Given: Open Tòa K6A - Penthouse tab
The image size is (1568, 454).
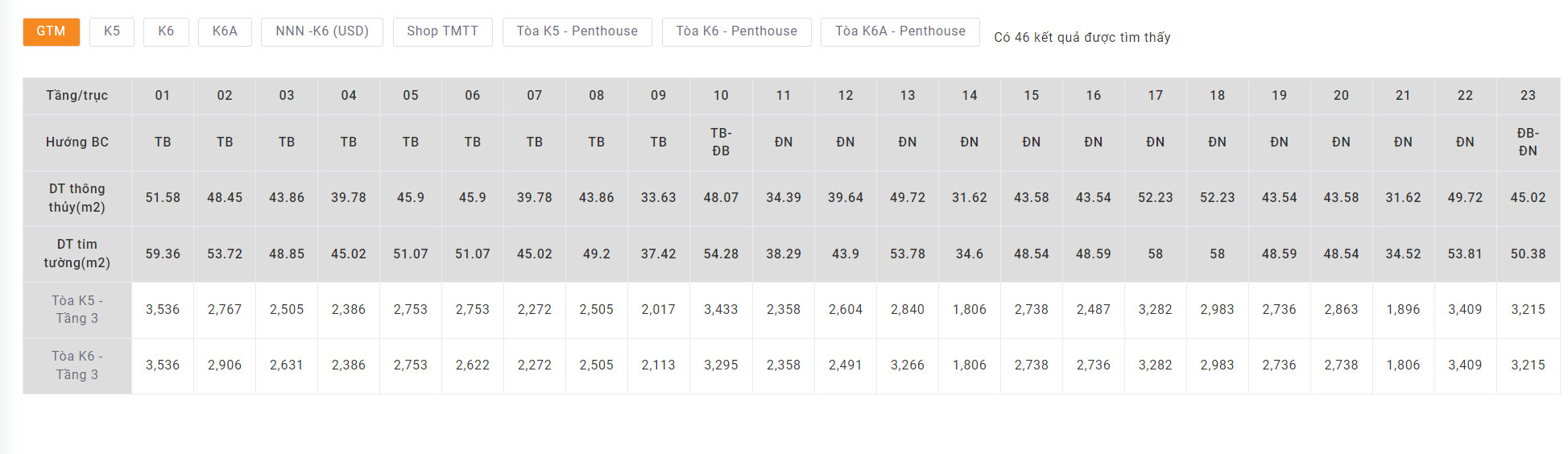Looking at the screenshot, I should (x=900, y=31).
